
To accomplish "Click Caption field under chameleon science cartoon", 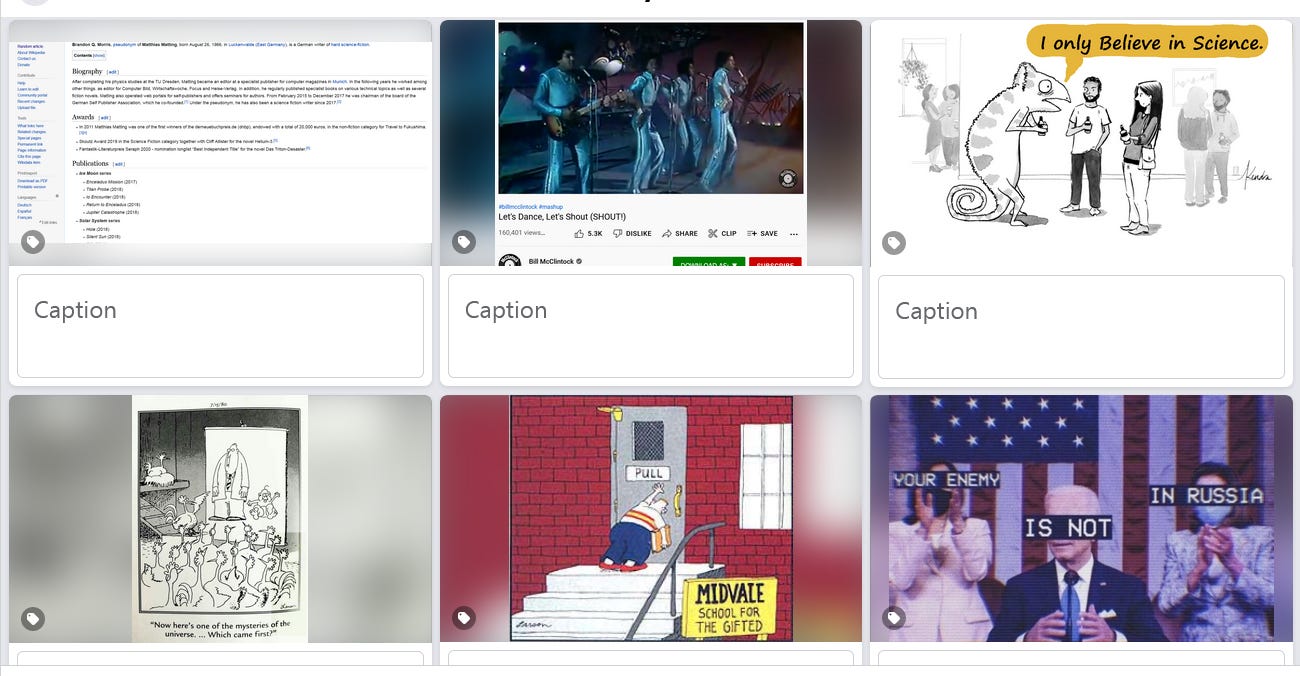I will point(1081,326).
